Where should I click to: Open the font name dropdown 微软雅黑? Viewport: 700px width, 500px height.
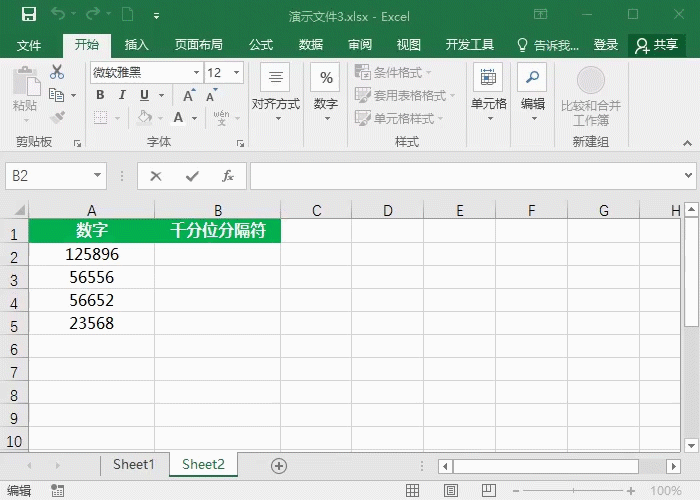pyautogui.click(x=196, y=72)
